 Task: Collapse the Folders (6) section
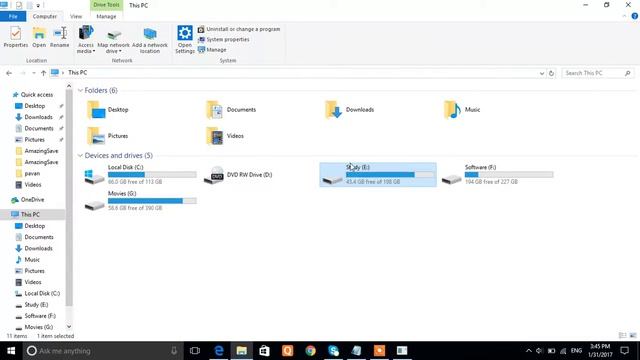[80, 90]
